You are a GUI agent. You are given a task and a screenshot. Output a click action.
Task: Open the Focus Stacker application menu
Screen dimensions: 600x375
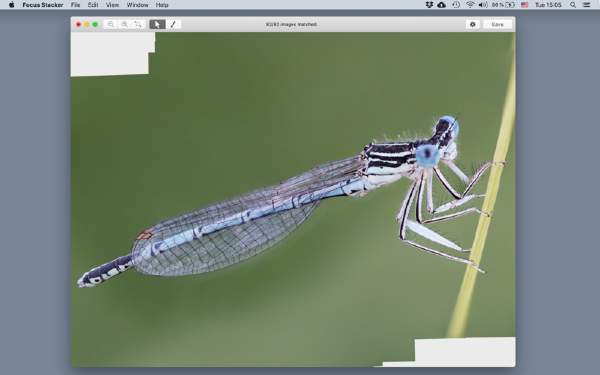(x=42, y=5)
